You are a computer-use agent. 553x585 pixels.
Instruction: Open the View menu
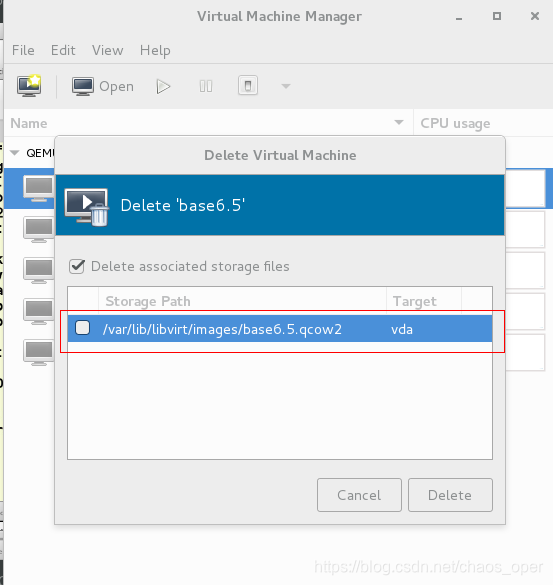(108, 50)
